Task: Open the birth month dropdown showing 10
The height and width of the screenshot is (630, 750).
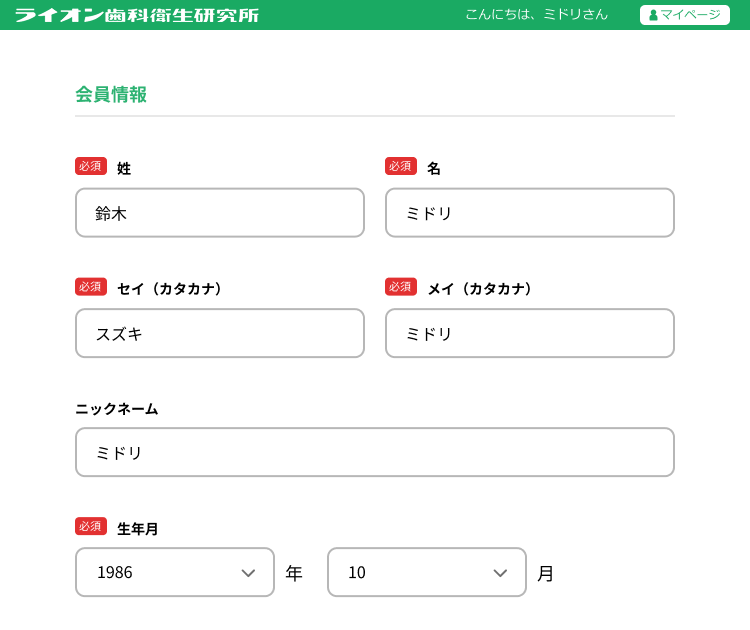Action: pos(427,572)
